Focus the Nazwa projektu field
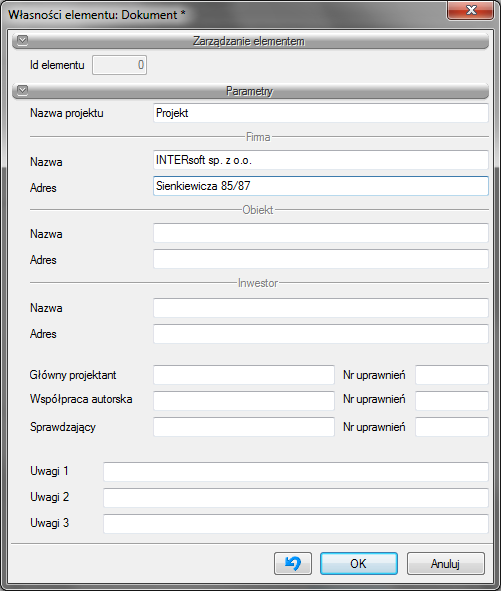The image size is (501, 591). (x=321, y=113)
